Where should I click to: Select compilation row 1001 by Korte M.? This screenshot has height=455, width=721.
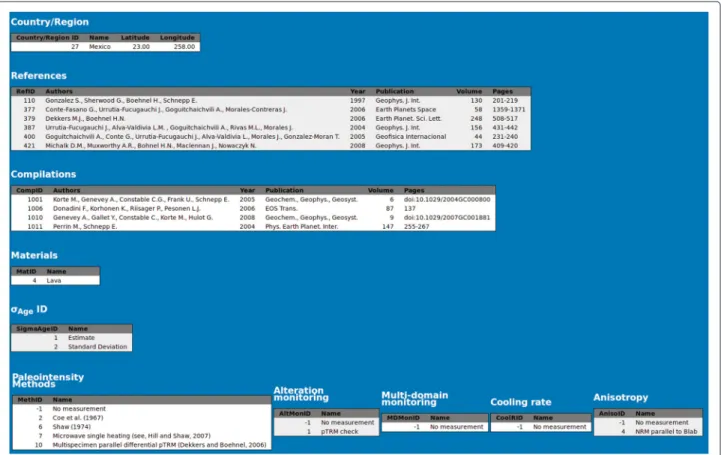pyautogui.click(x=253, y=199)
